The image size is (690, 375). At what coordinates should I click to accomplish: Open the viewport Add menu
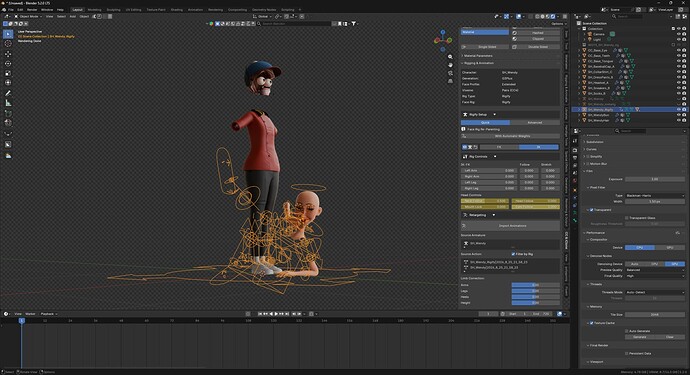click(73, 16)
